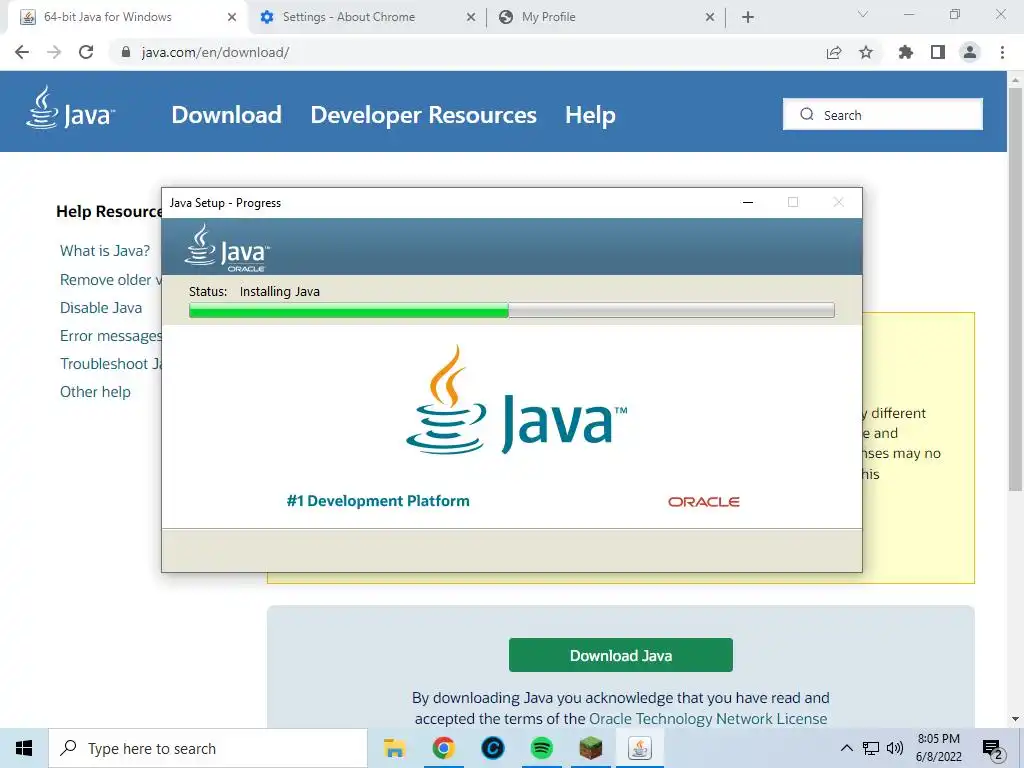Open the notification center icon
This screenshot has height=768, width=1024.
(993, 750)
